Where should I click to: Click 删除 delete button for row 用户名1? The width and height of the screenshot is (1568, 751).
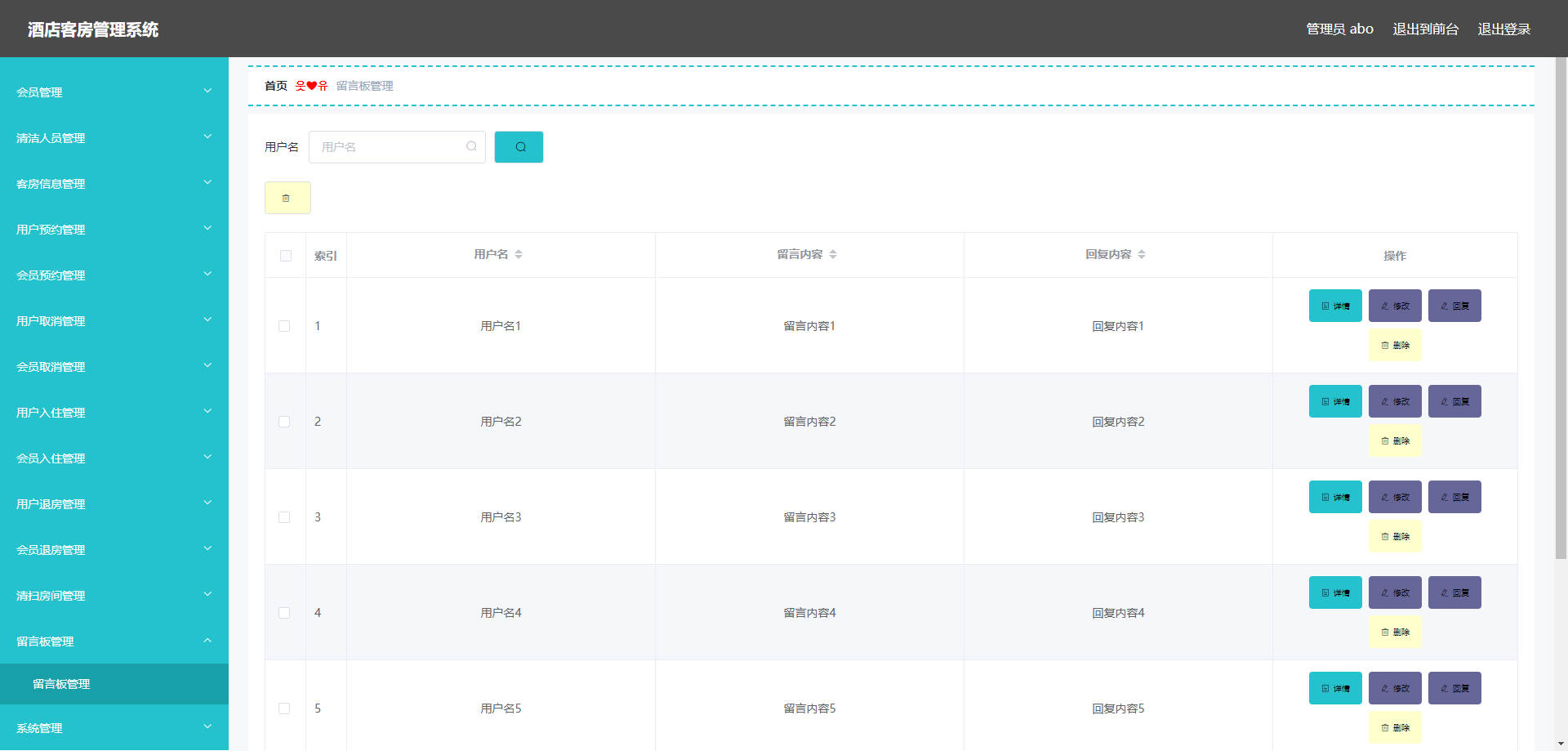(x=1395, y=345)
